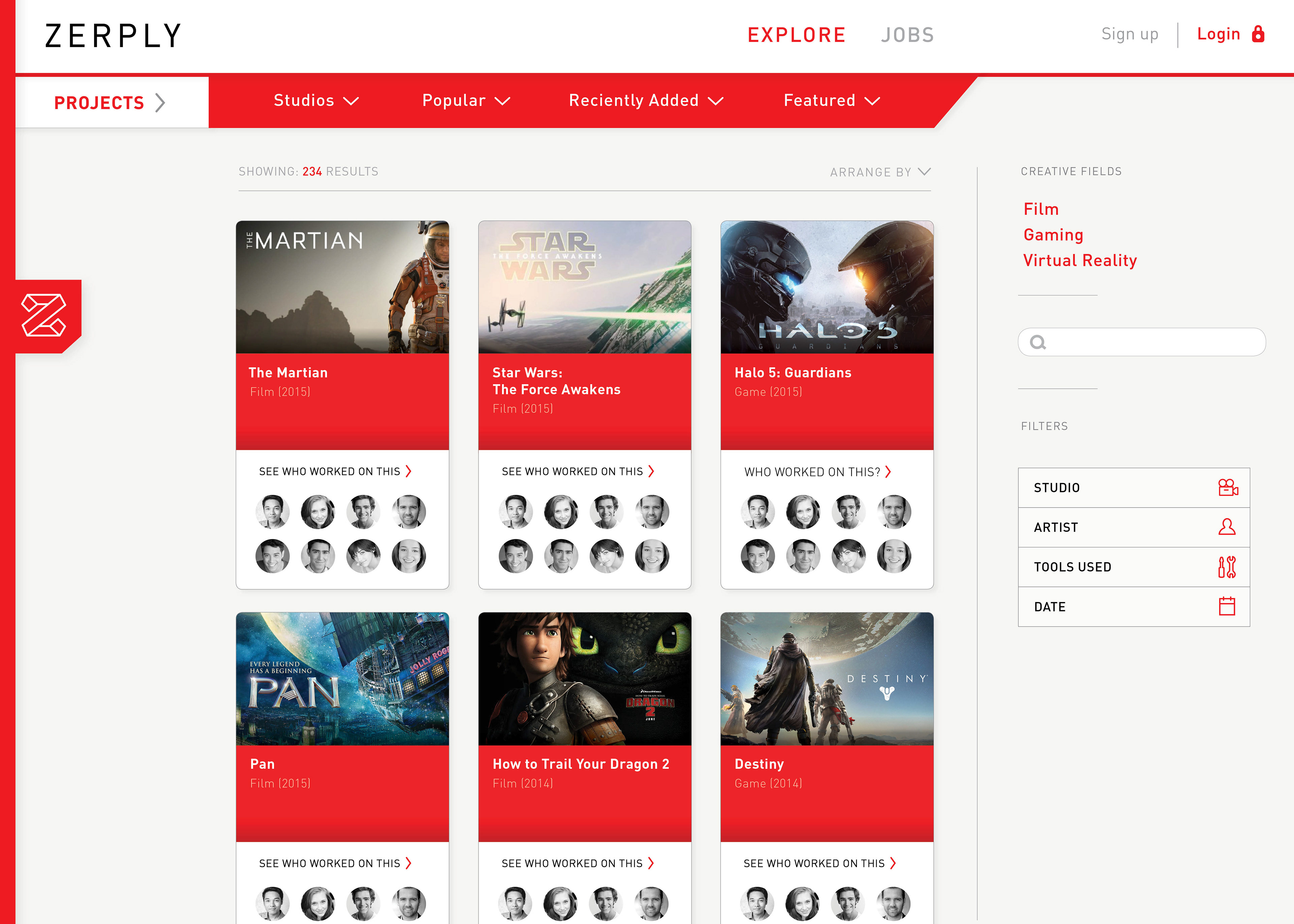Click first avatar in Pan card
The image size is (1294, 924).
(273, 903)
